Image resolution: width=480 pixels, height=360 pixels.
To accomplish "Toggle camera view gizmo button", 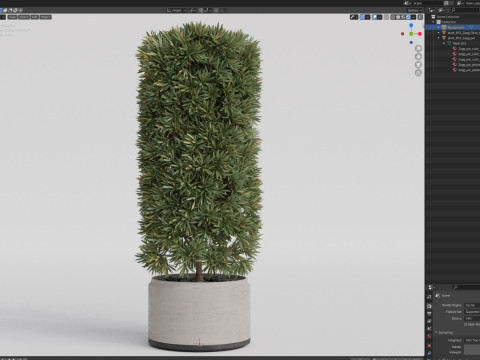I will tap(418, 64).
